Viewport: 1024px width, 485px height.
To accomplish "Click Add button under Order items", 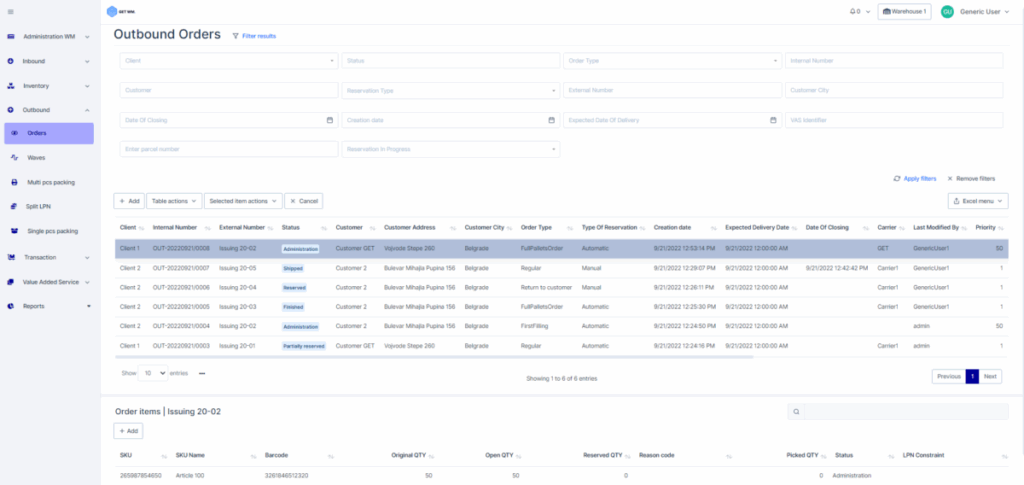I will point(128,431).
